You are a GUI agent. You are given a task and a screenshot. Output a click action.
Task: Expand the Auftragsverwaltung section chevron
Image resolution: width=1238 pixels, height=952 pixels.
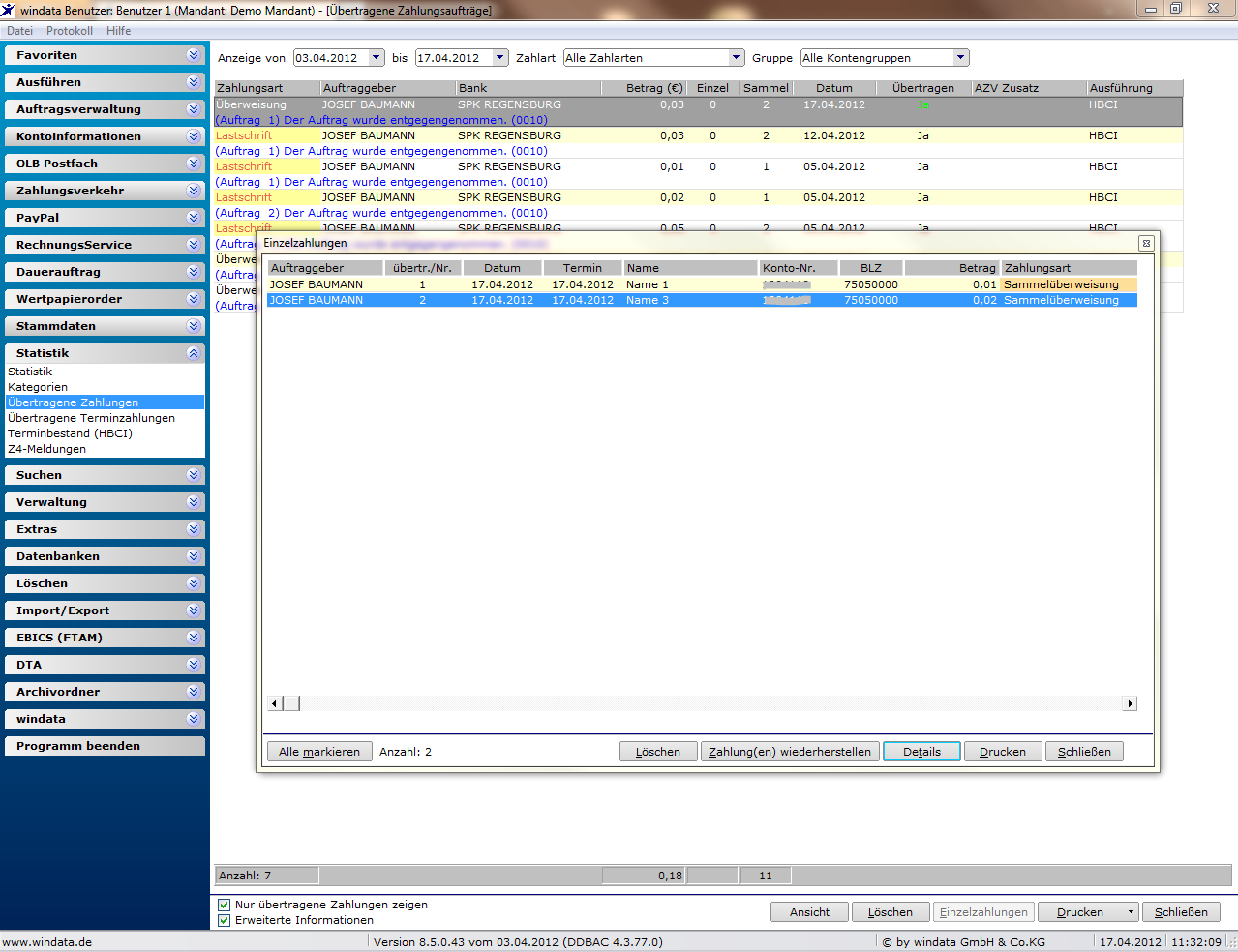coord(194,109)
